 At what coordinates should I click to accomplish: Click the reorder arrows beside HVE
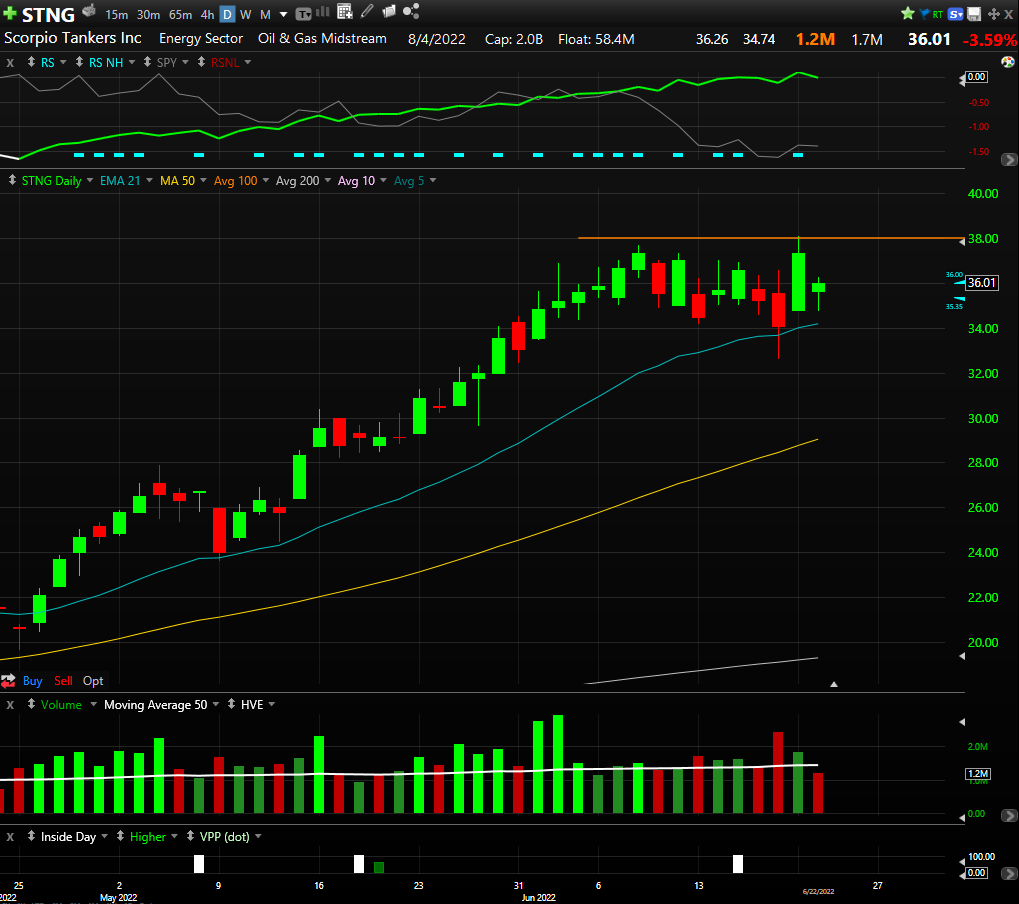pyautogui.click(x=231, y=704)
